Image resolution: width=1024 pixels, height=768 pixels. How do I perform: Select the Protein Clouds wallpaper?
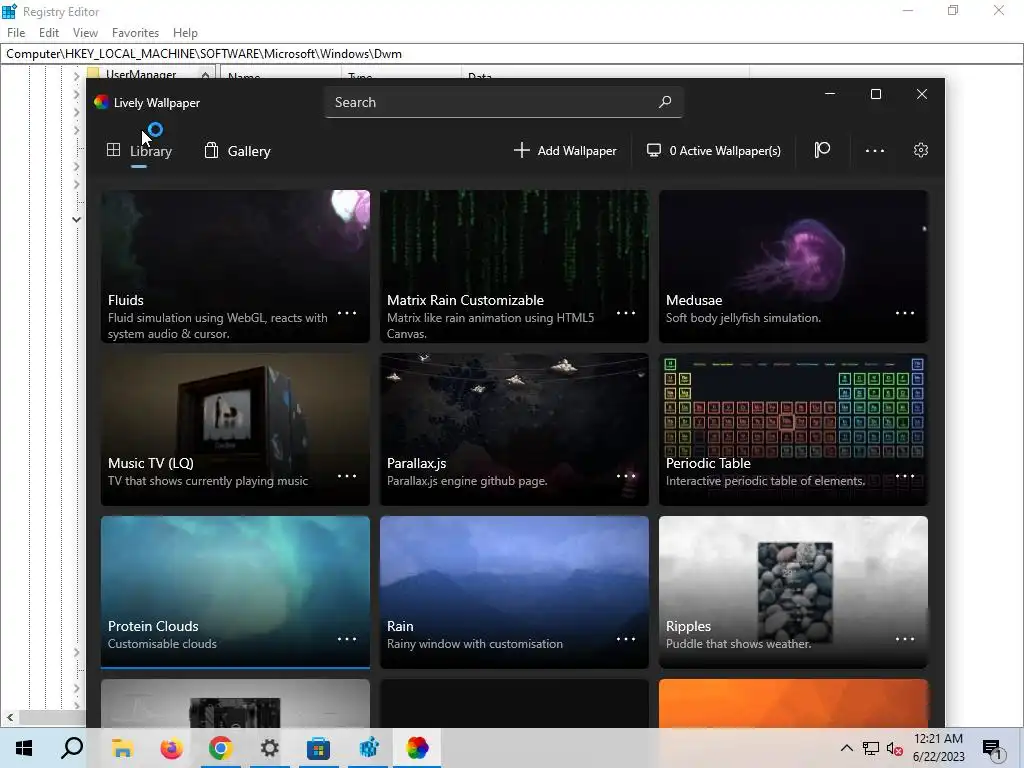tap(235, 592)
